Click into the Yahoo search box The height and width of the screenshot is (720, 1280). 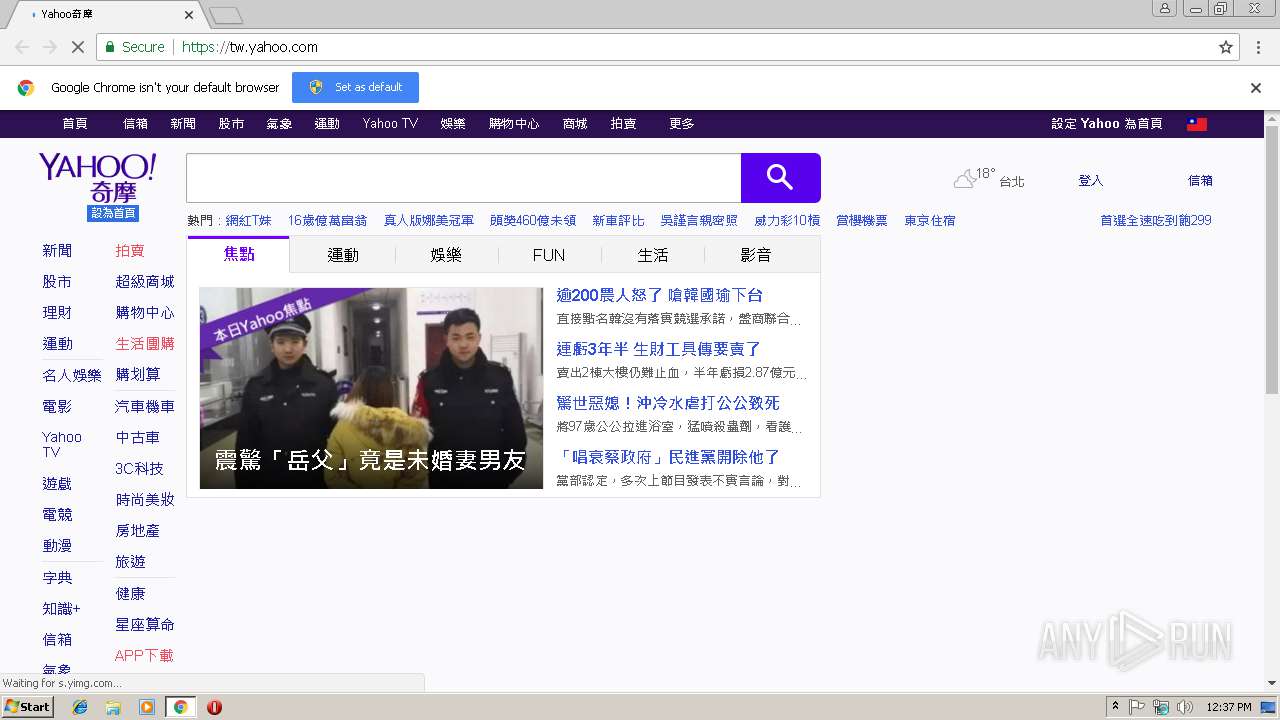coord(463,178)
